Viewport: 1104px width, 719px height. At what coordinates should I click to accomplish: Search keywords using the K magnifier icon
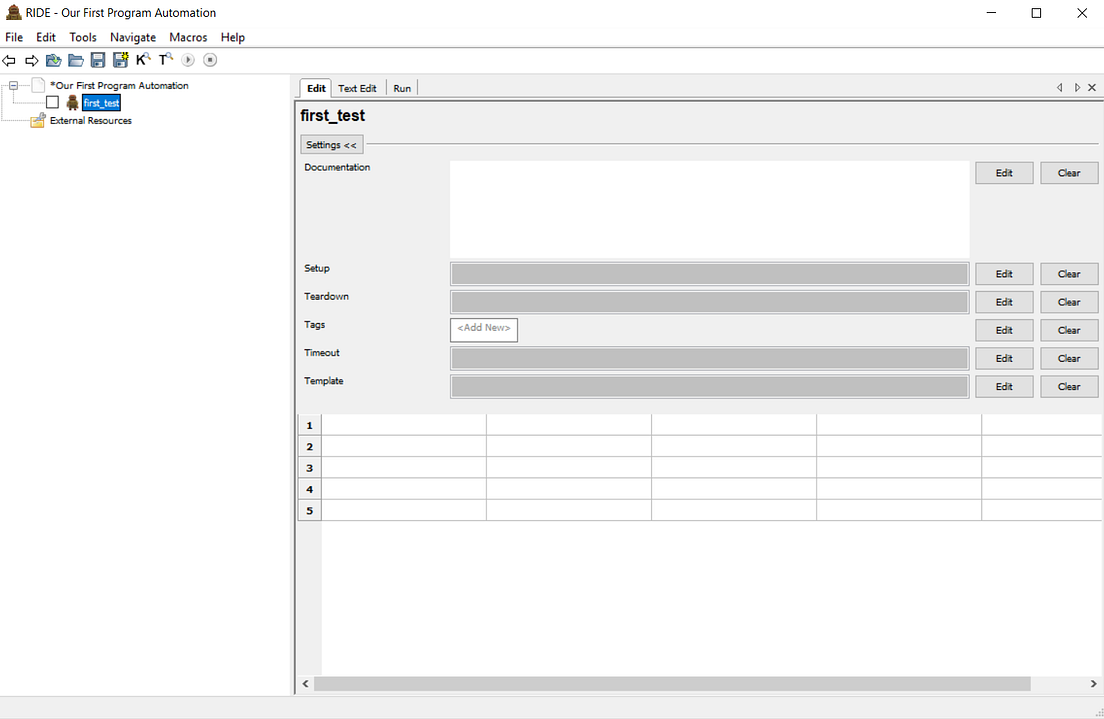click(142, 59)
